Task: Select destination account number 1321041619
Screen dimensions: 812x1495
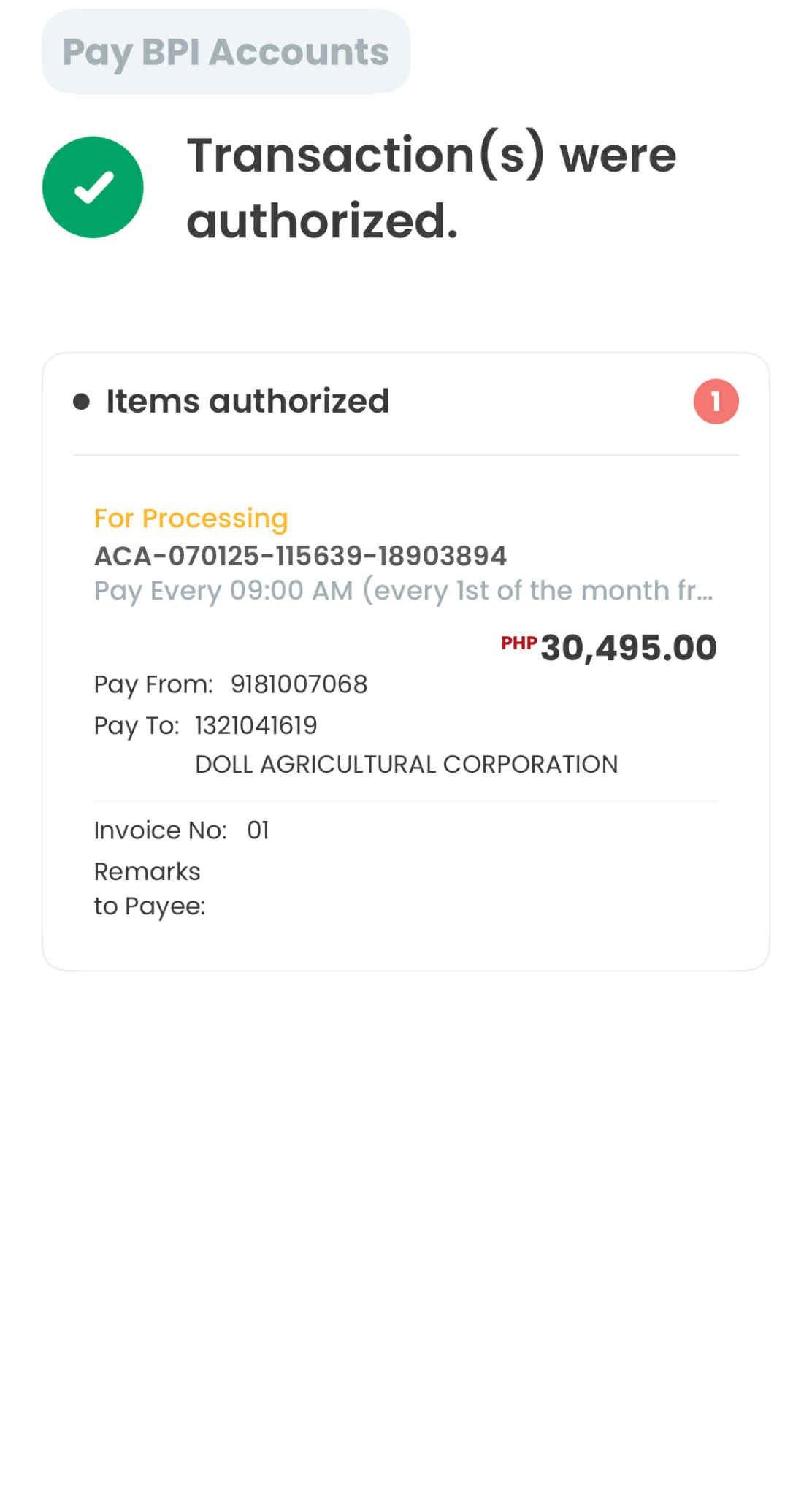Action: point(256,725)
